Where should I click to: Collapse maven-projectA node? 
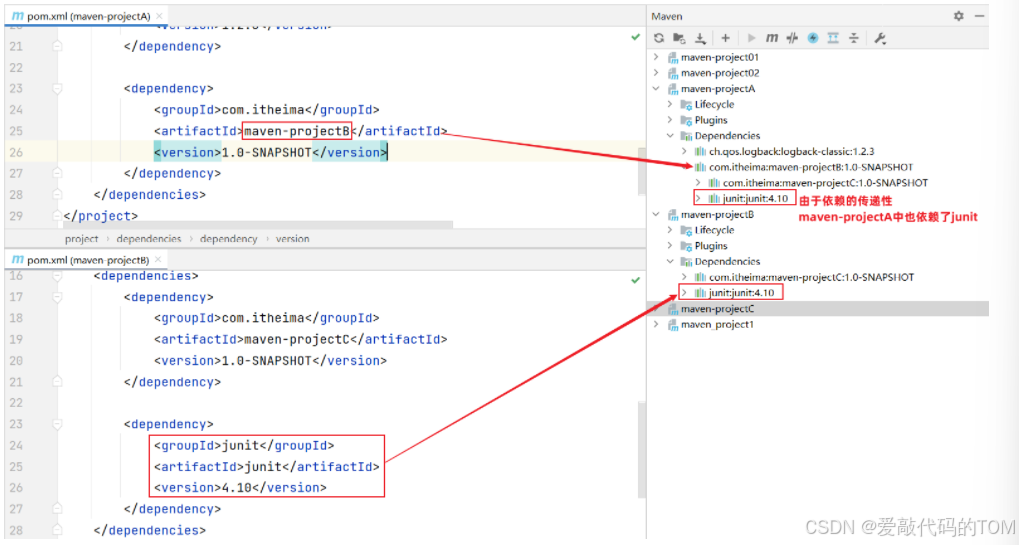pyautogui.click(x=656, y=88)
